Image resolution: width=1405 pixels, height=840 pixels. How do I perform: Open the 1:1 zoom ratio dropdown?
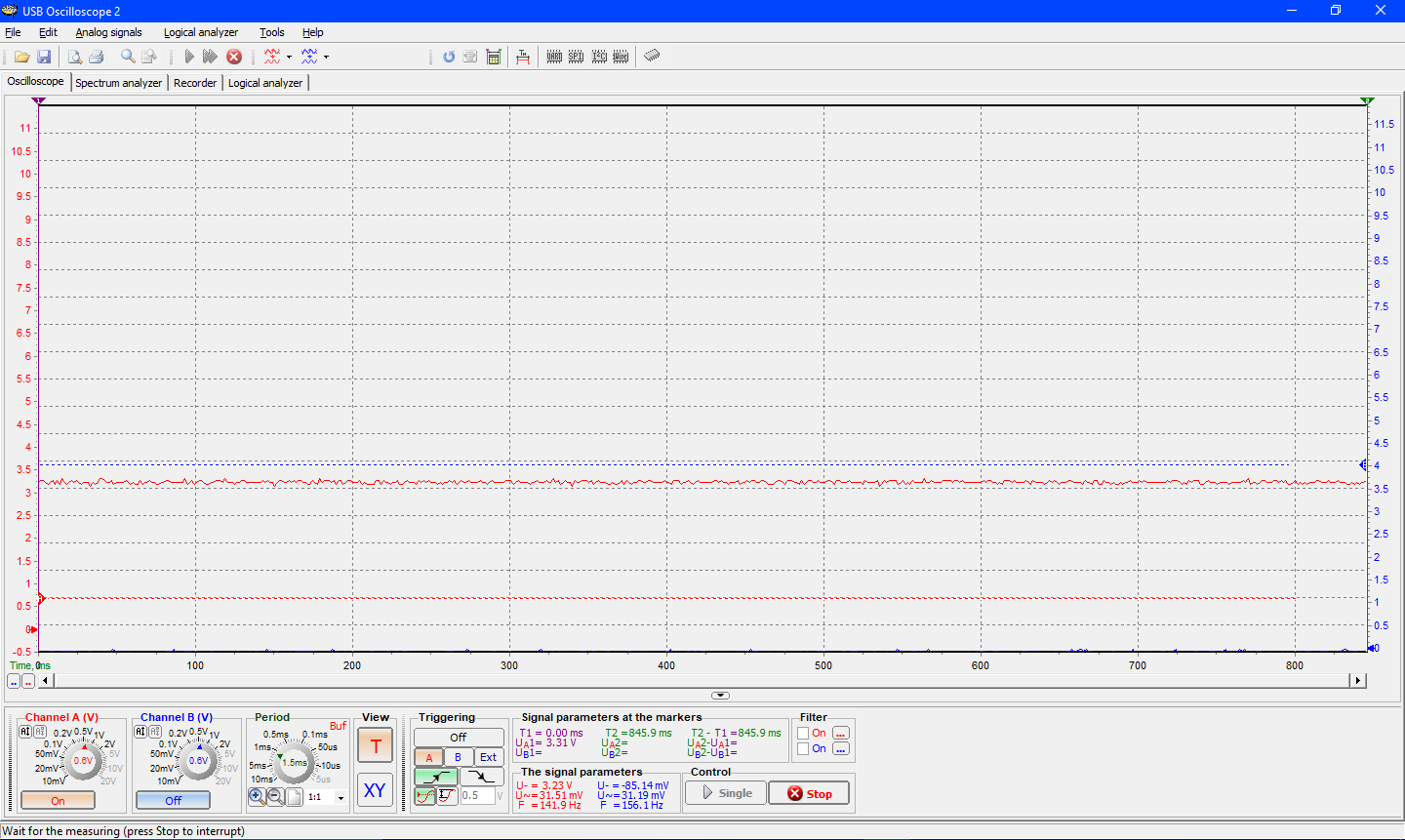click(x=341, y=798)
